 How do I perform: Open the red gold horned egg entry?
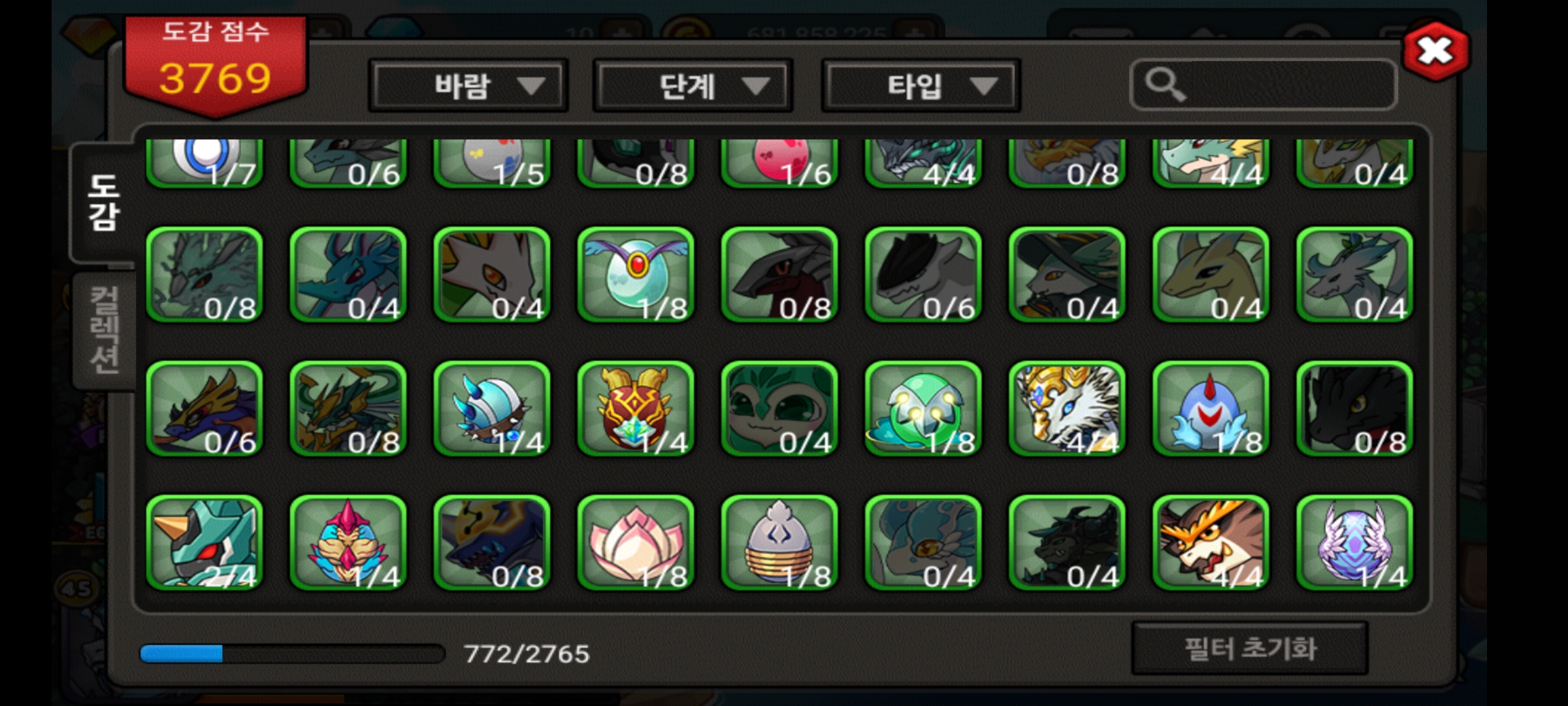pyautogui.click(x=636, y=409)
